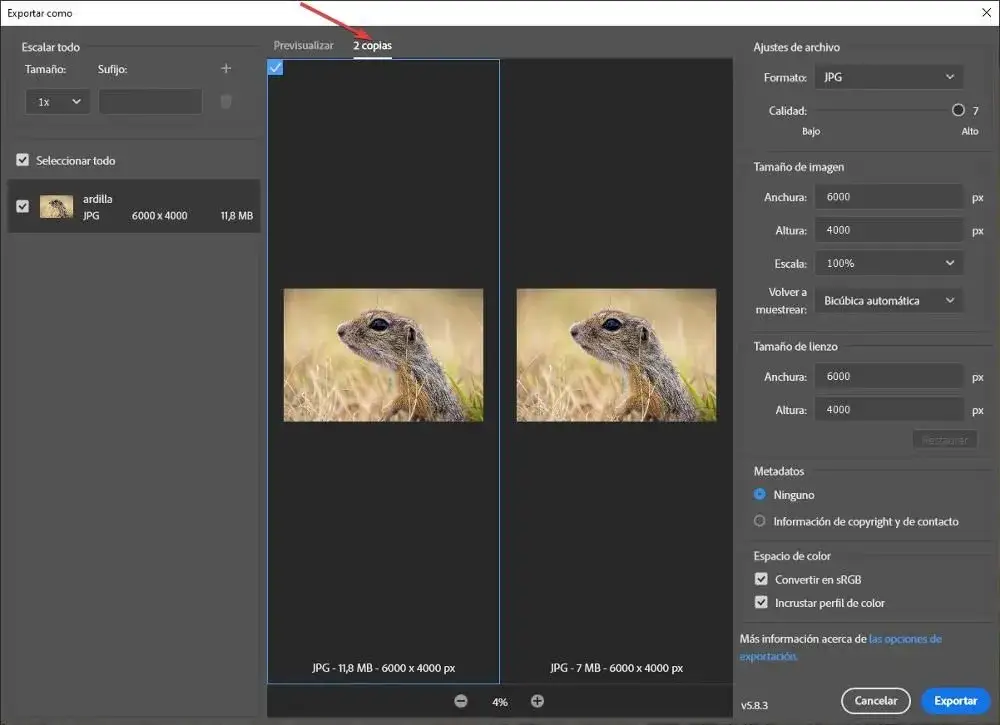Delete the scale size using trash icon
The image size is (1000, 725).
(226, 101)
